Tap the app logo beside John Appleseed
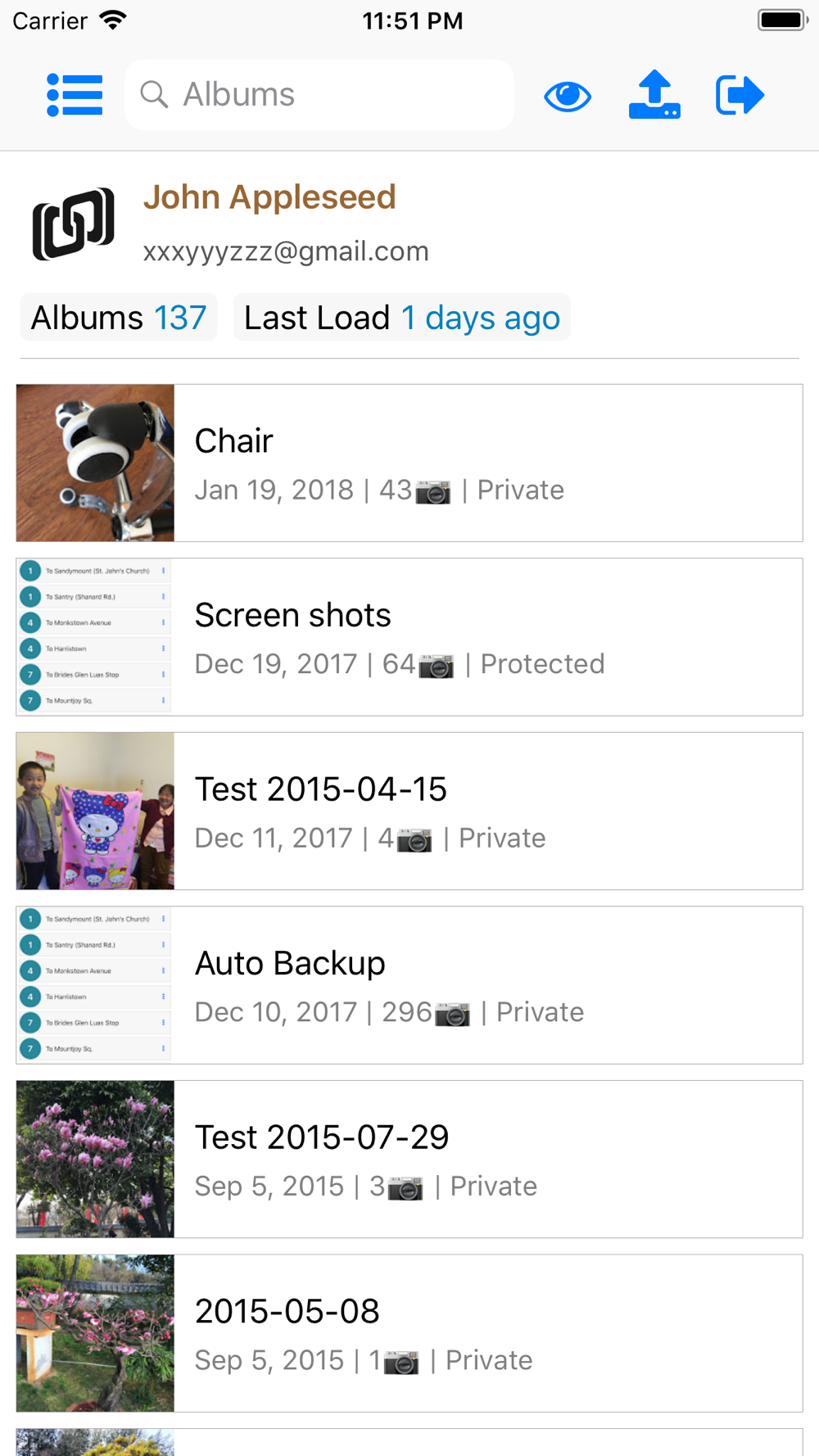 click(x=74, y=224)
